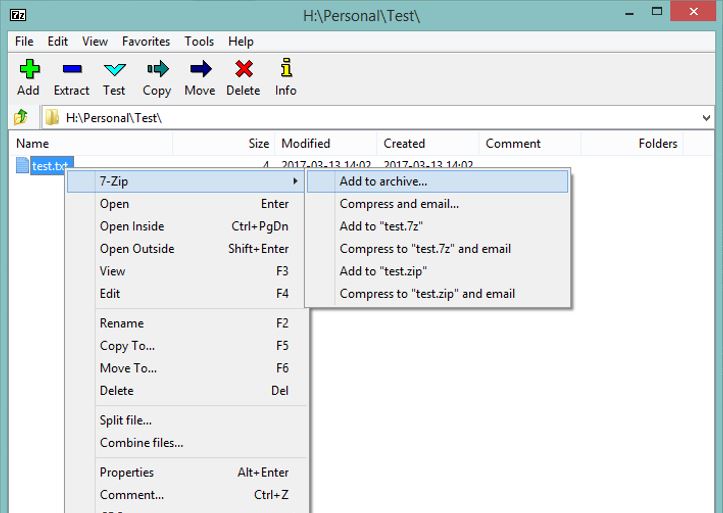Choose Add to archive...
The width and height of the screenshot is (723, 513).
438,181
